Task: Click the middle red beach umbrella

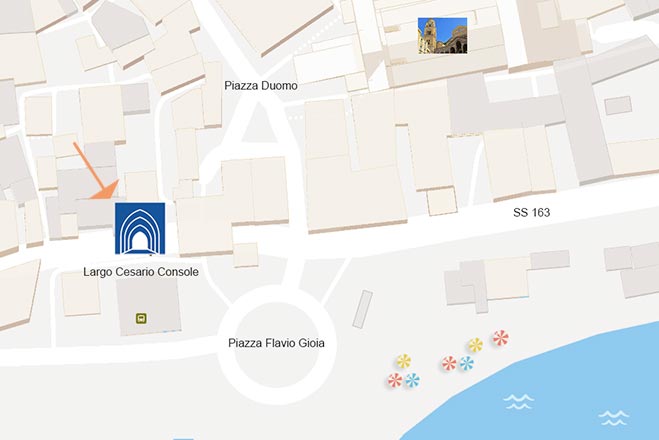Action: tap(449, 364)
